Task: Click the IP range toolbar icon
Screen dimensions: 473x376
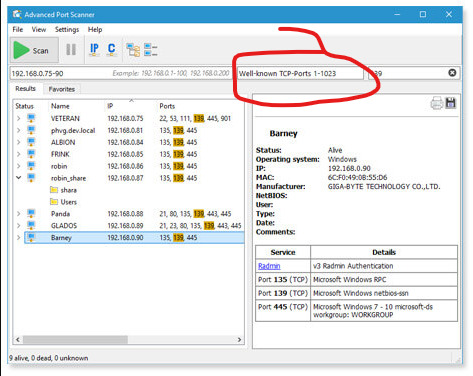Action: point(94,49)
